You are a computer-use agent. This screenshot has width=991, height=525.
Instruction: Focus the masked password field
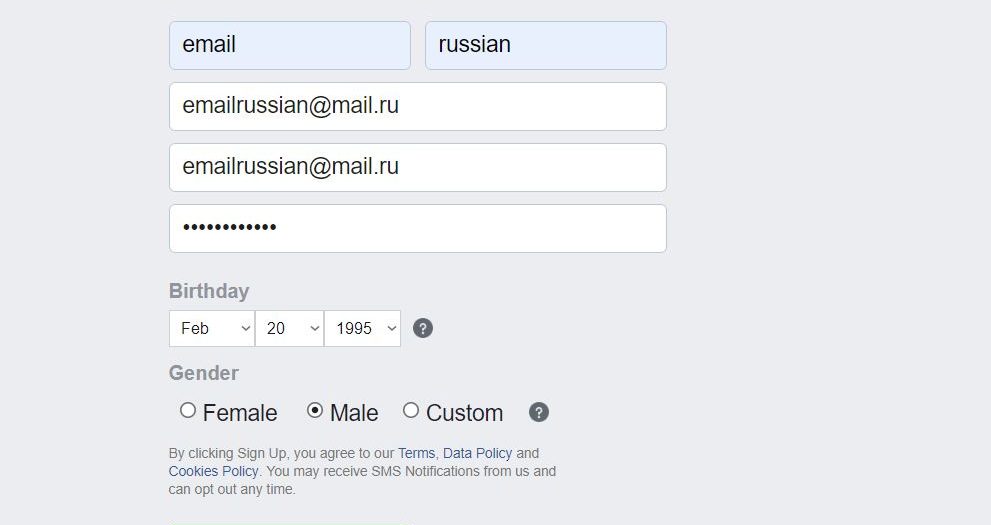(418, 229)
